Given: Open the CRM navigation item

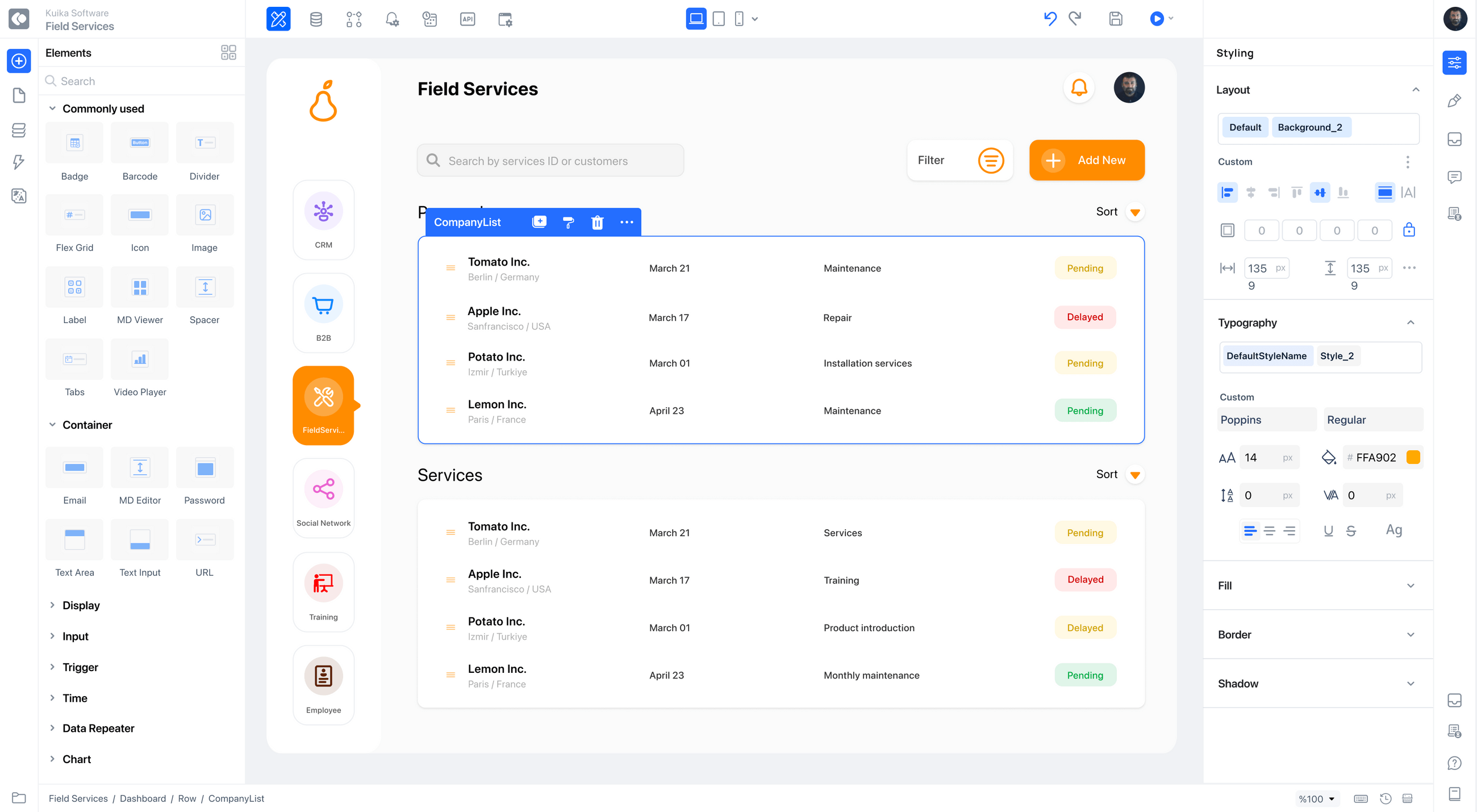Looking at the screenshot, I should [323, 220].
